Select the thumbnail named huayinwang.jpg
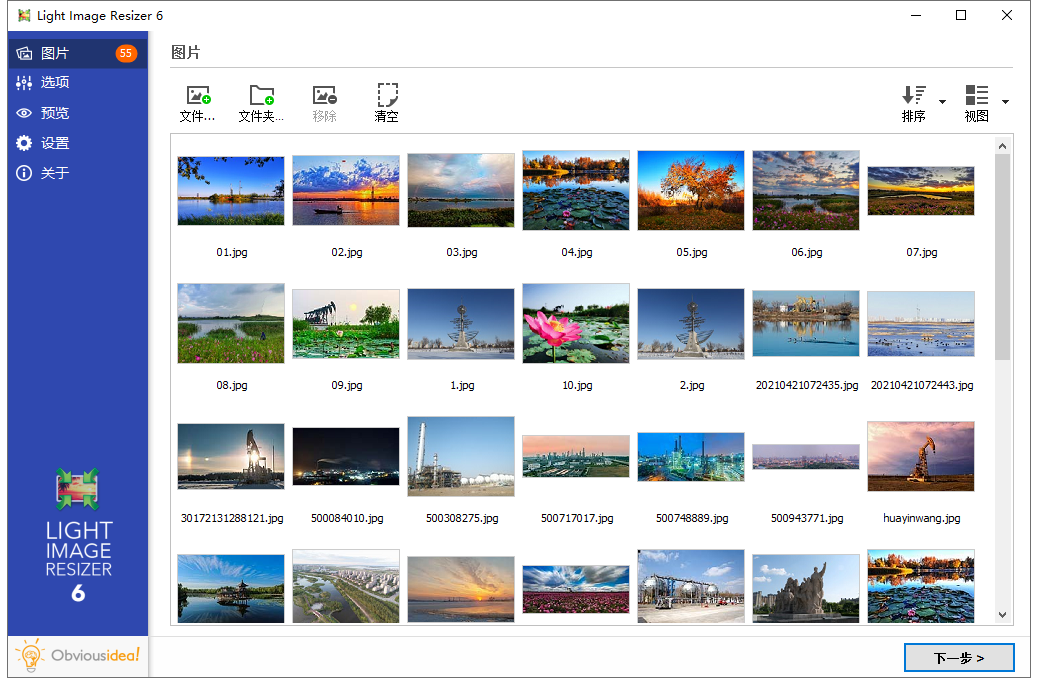The image size is (1038, 685). [x=920, y=456]
